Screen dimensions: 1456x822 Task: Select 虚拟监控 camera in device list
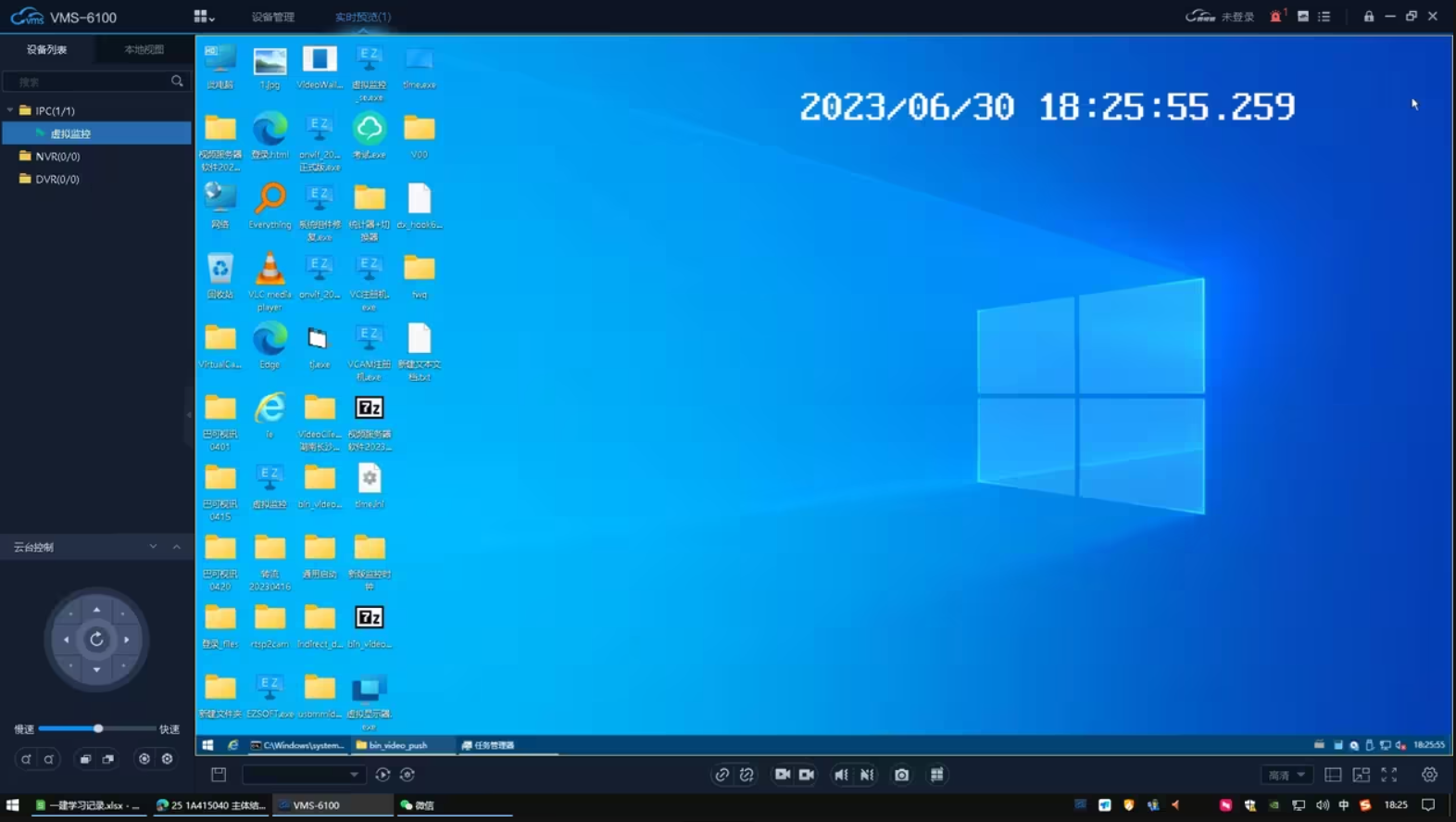[x=70, y=133]
